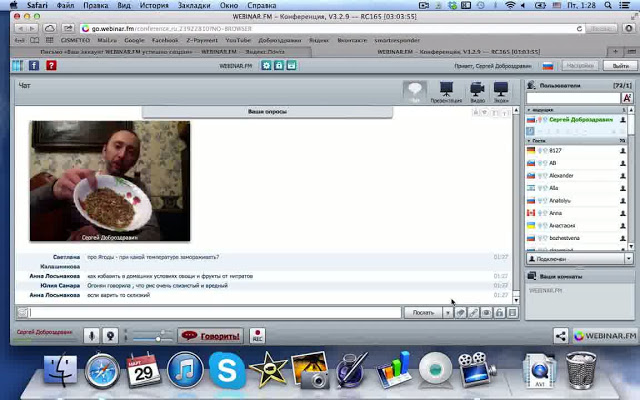Adjust the volume slider in bottom bar
The image size is (640, 400).
point(148,337)
